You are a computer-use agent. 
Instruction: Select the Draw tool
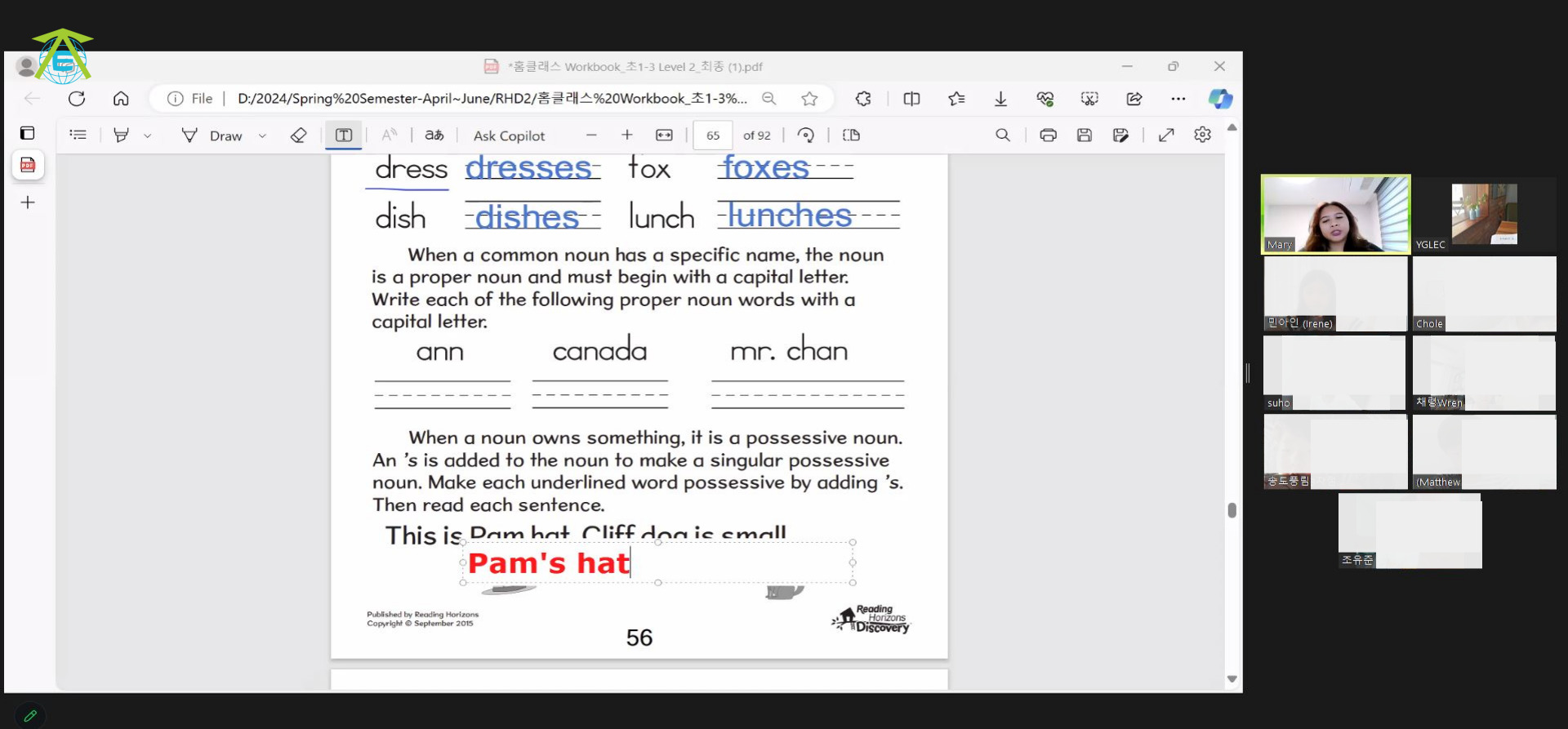coord(212,136)
